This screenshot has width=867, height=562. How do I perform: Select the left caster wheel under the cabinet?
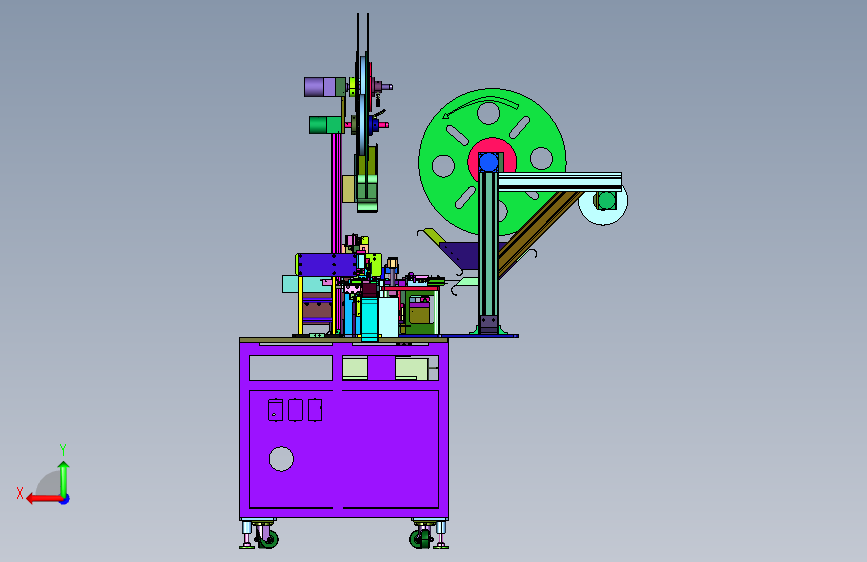[x=269, y=539]
